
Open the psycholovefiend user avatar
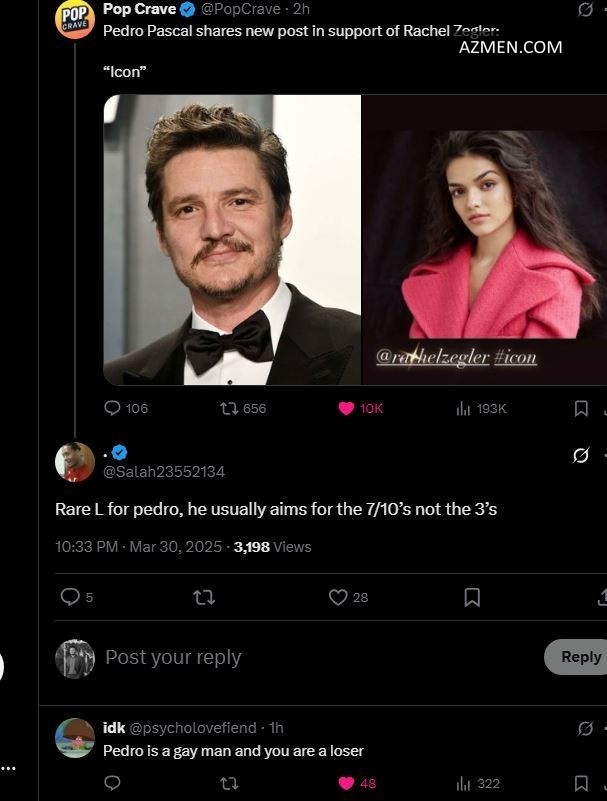click(75, 738)
